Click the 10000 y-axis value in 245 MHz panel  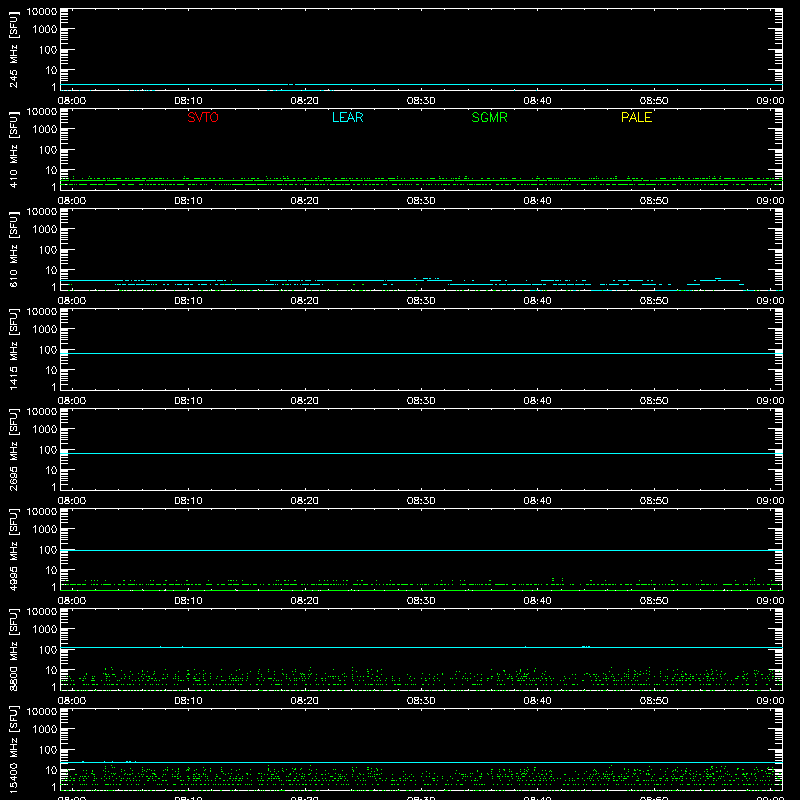pos(42,12)
